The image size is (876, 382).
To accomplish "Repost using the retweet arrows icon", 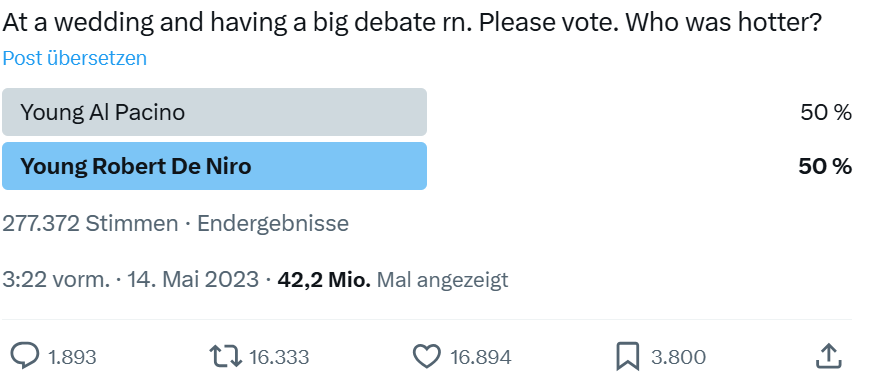I will coord(226,356).
